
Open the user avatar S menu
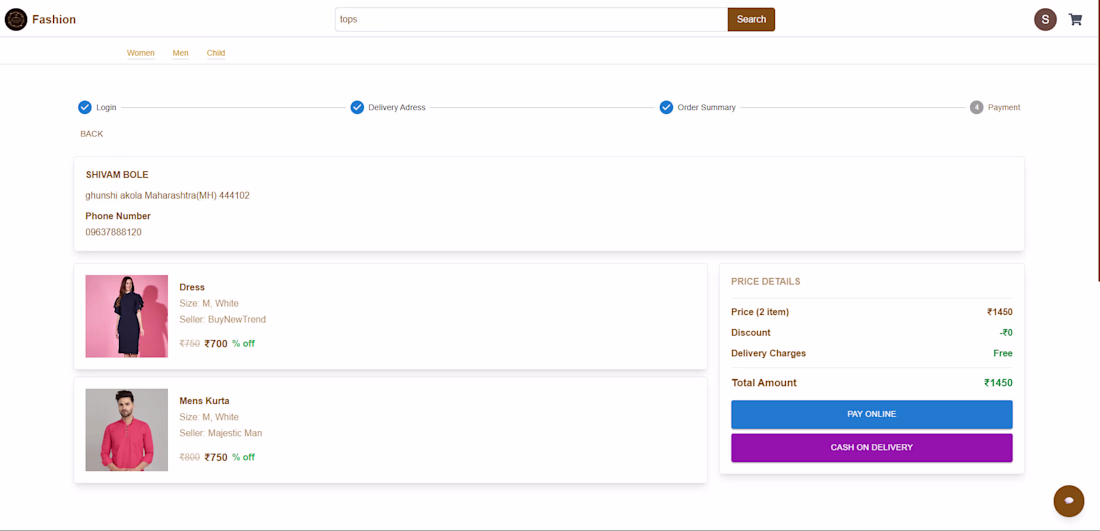(x=1045, y=20)
